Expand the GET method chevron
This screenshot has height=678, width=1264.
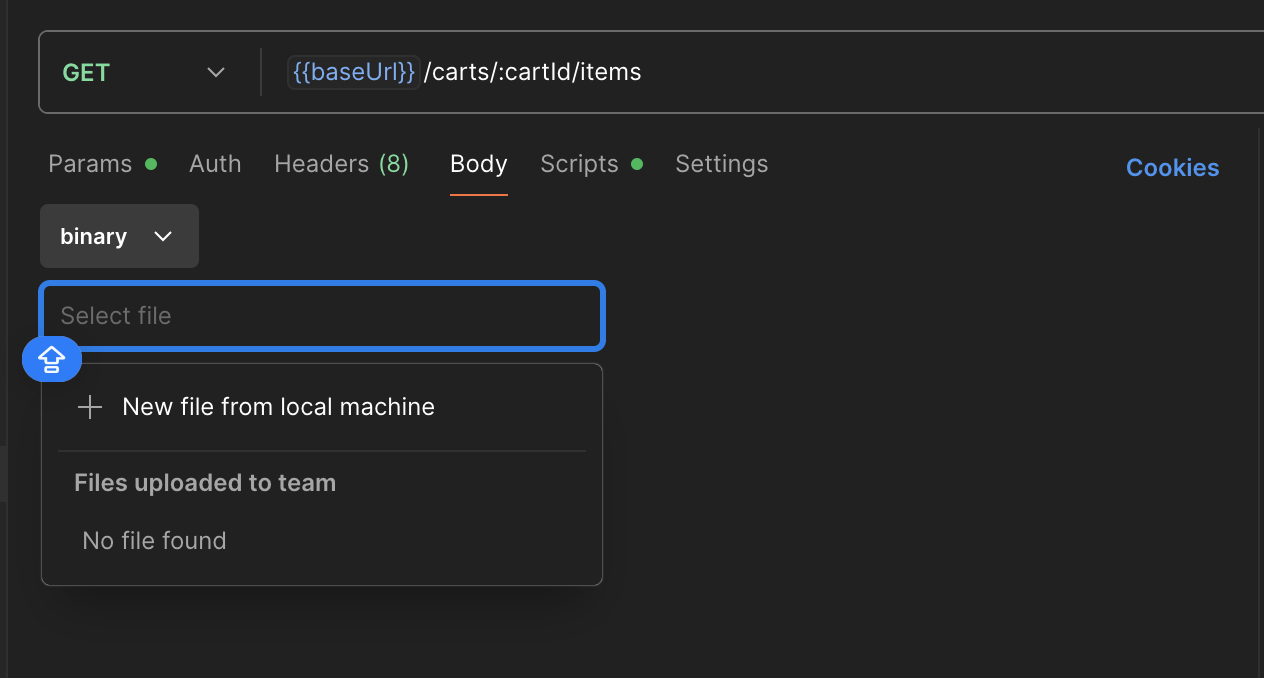(216, 73)
